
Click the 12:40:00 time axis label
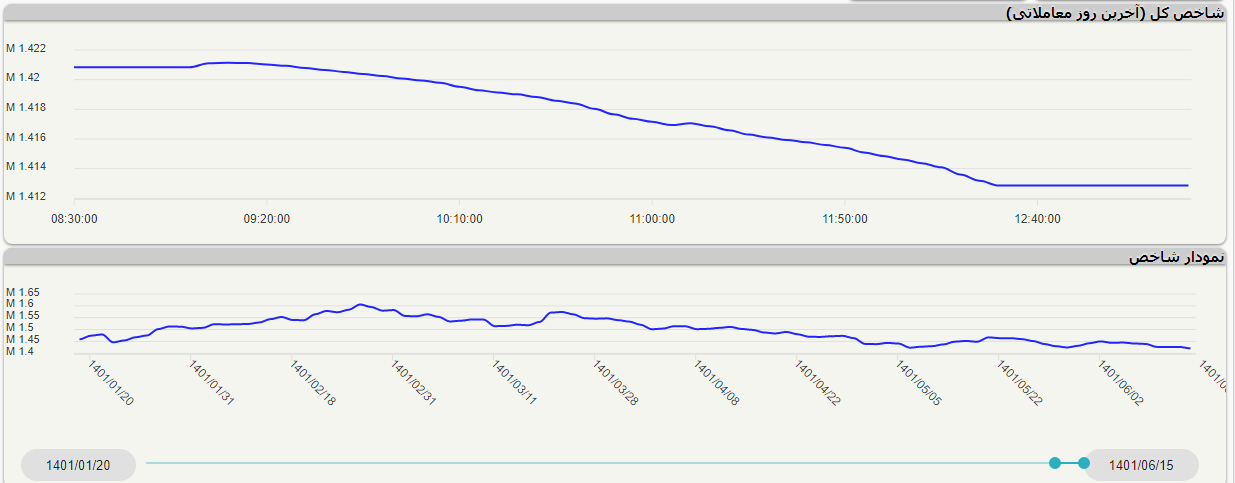tap(1037, 219)
